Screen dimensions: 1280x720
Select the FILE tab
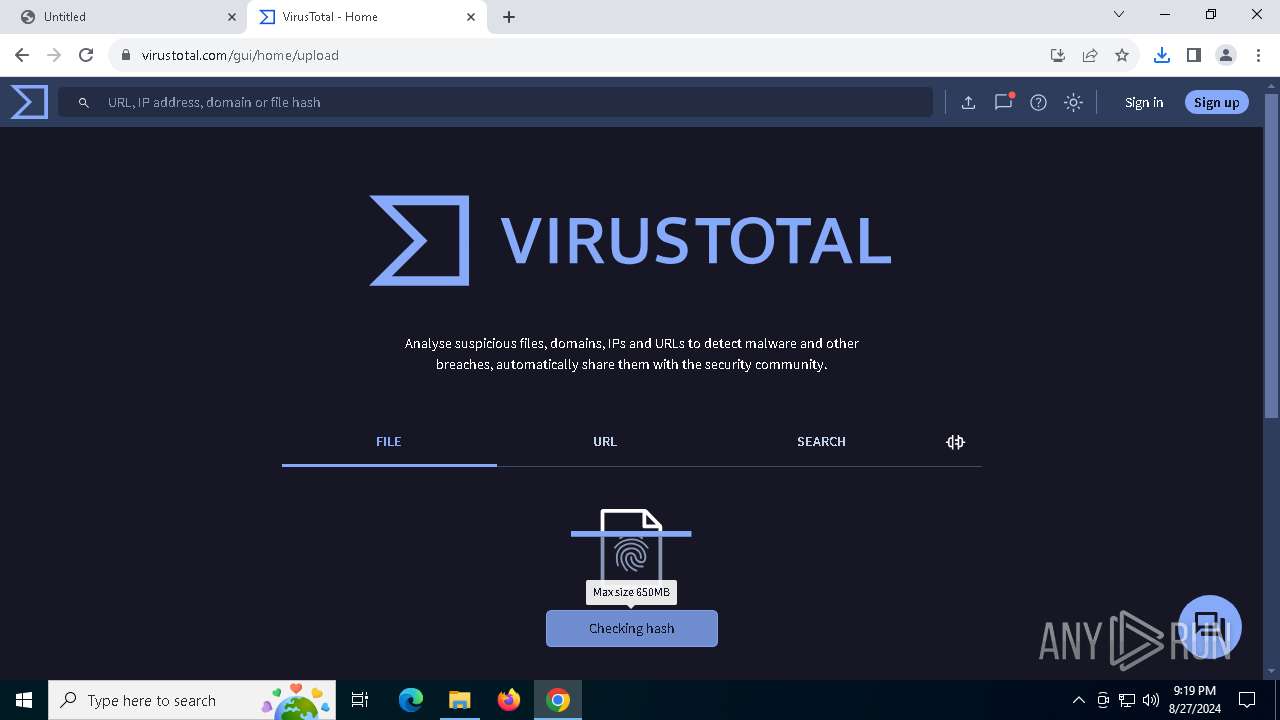389,441
